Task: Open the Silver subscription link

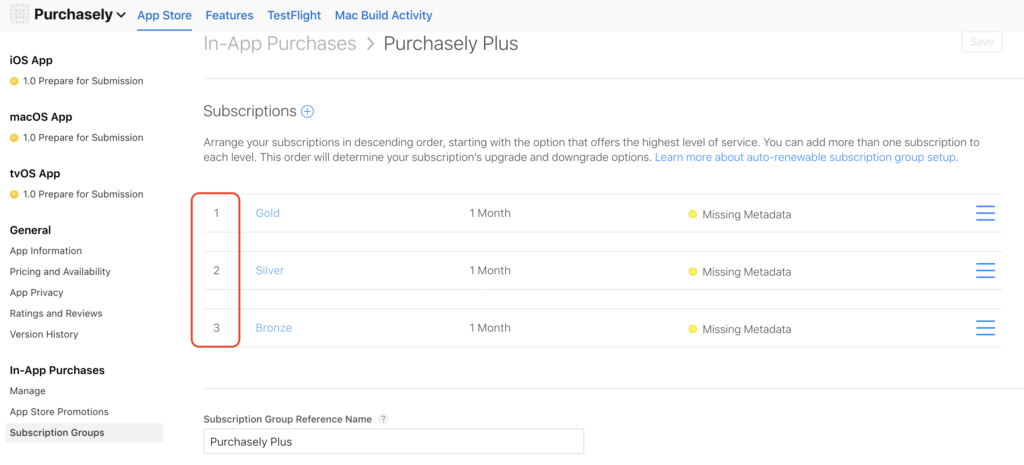Action: (270, 270)
